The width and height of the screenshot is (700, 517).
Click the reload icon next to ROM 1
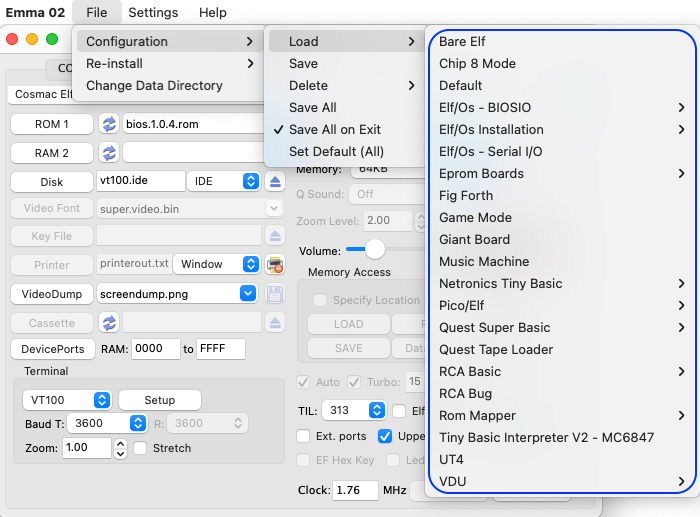pyautogui.click(x=109, y=124)
